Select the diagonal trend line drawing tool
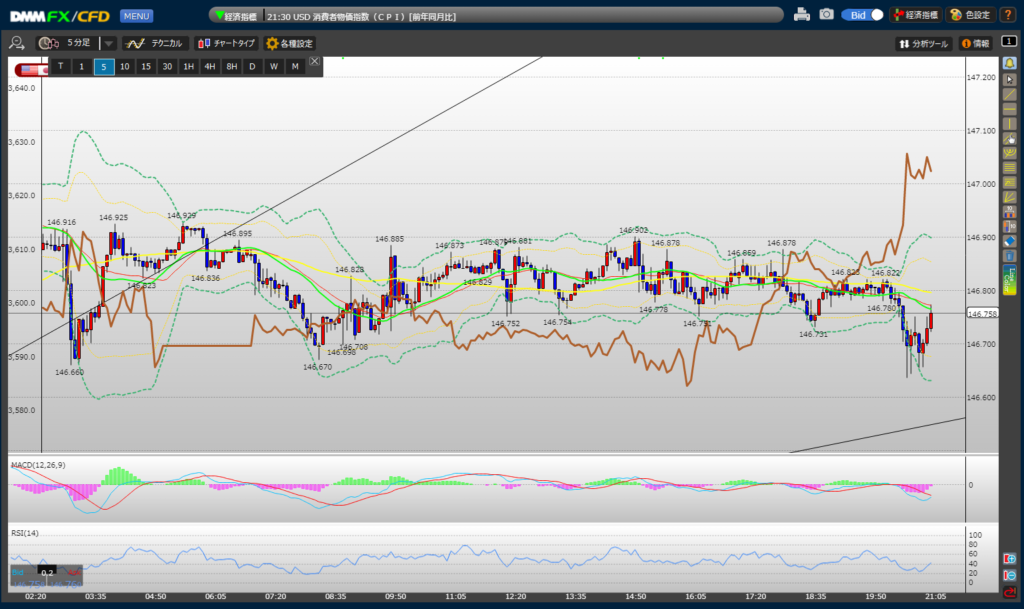The width and height of the screenshot is (1024, 609). coord(1009,93)
